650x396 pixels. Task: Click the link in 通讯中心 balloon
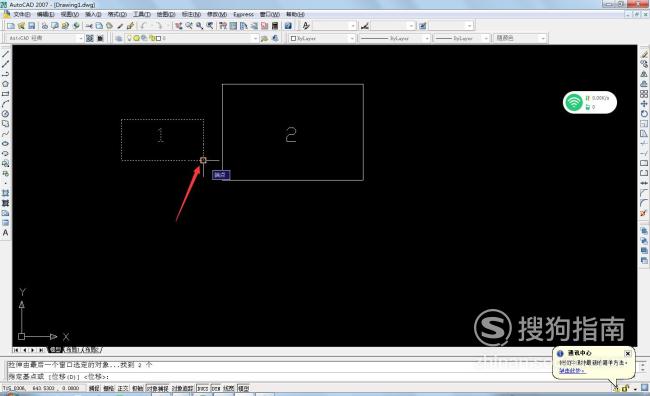click(x=572, y=371)
